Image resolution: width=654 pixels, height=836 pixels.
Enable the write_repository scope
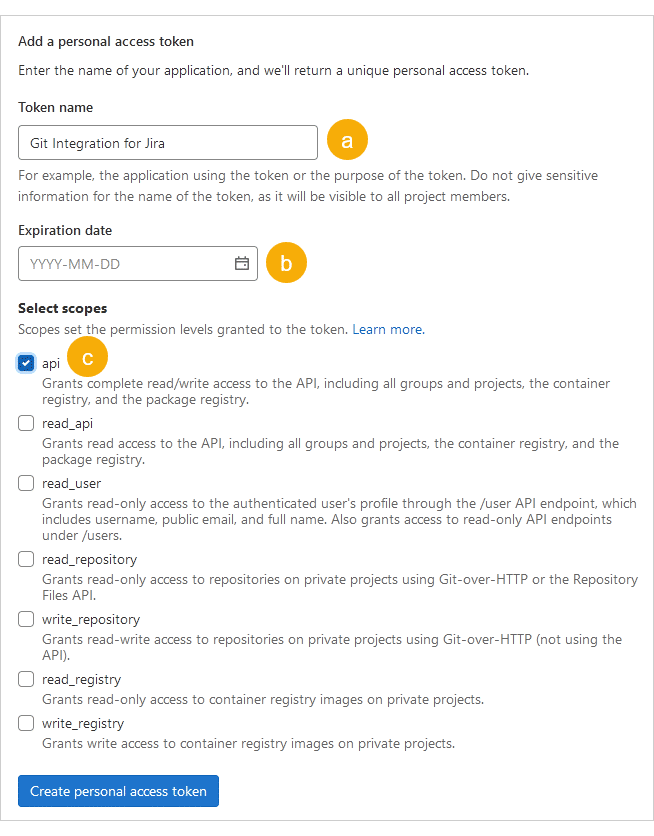(x=25, y=619)
